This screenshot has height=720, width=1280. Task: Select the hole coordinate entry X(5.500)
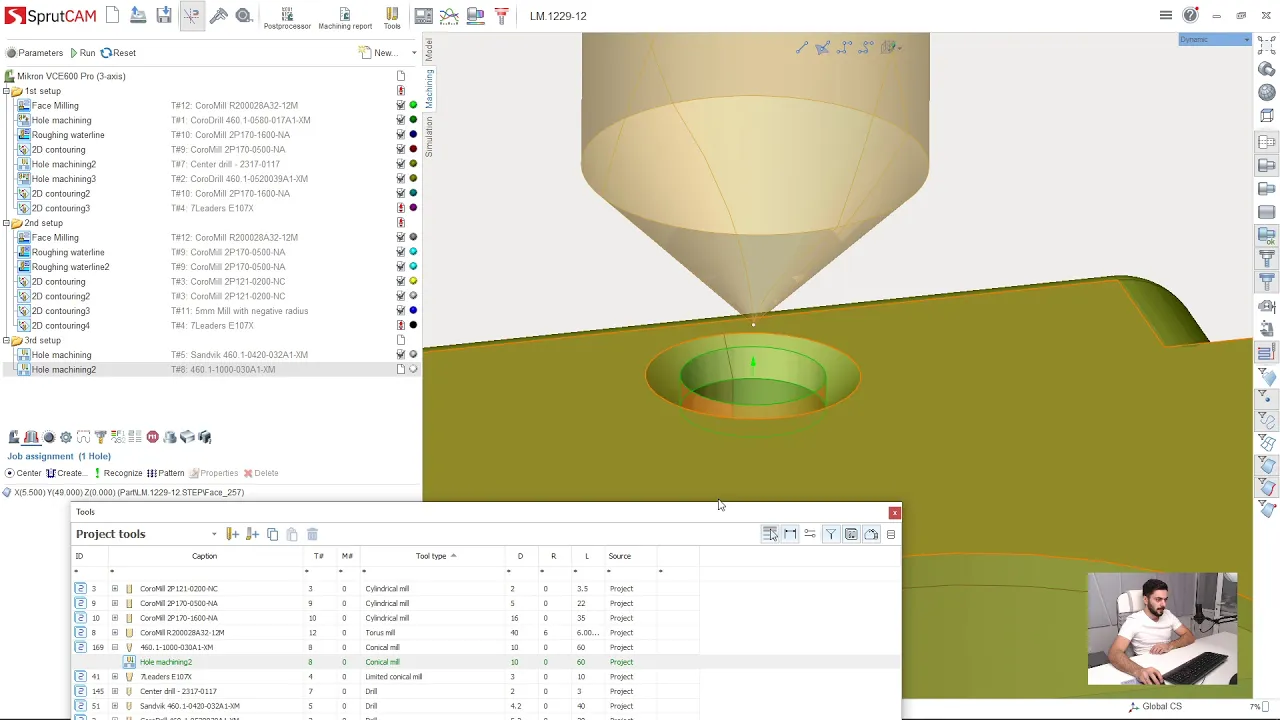click(x=123, y=492)
